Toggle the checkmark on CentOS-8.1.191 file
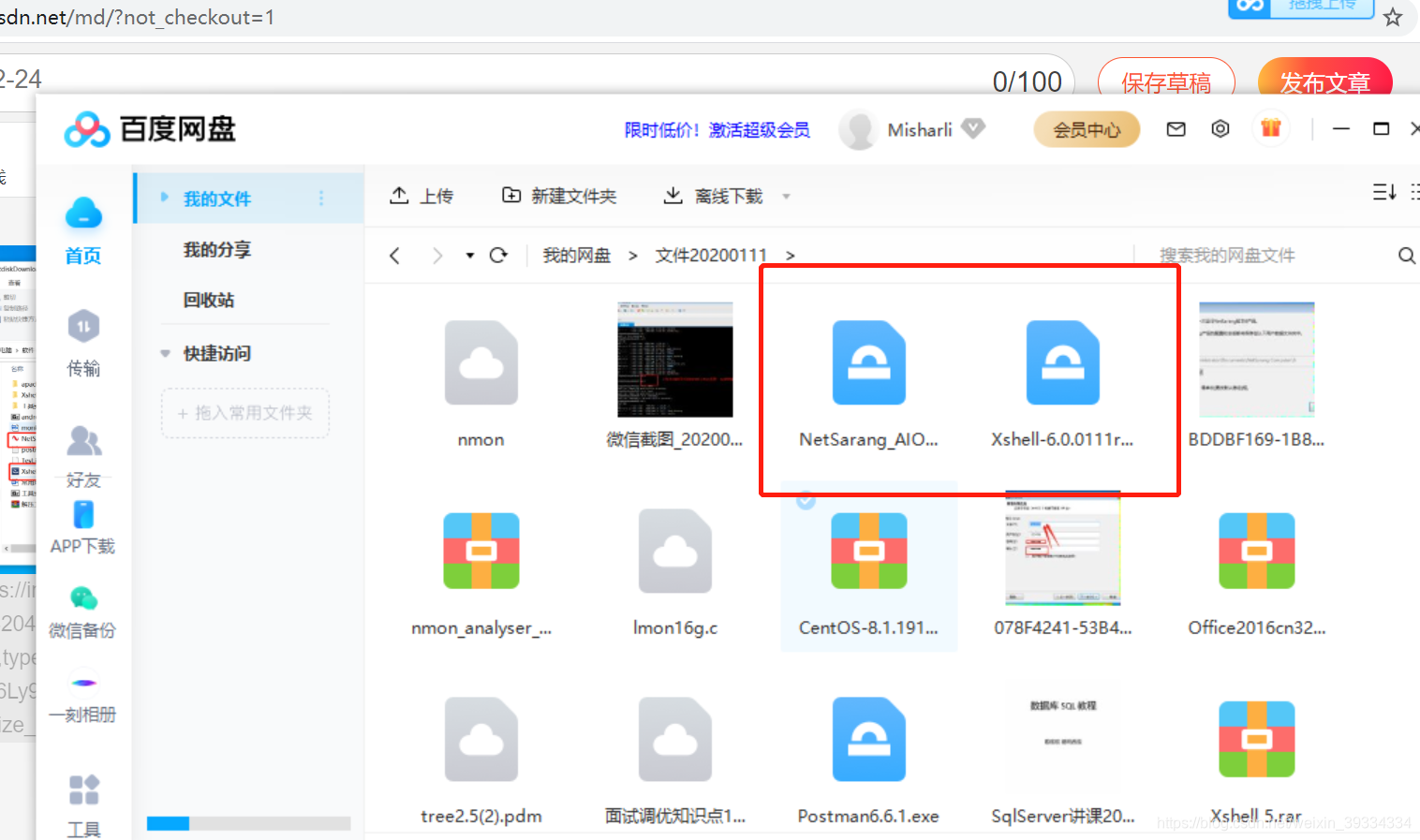Screen dimensions: 1420x840 (x=806, y=500)
